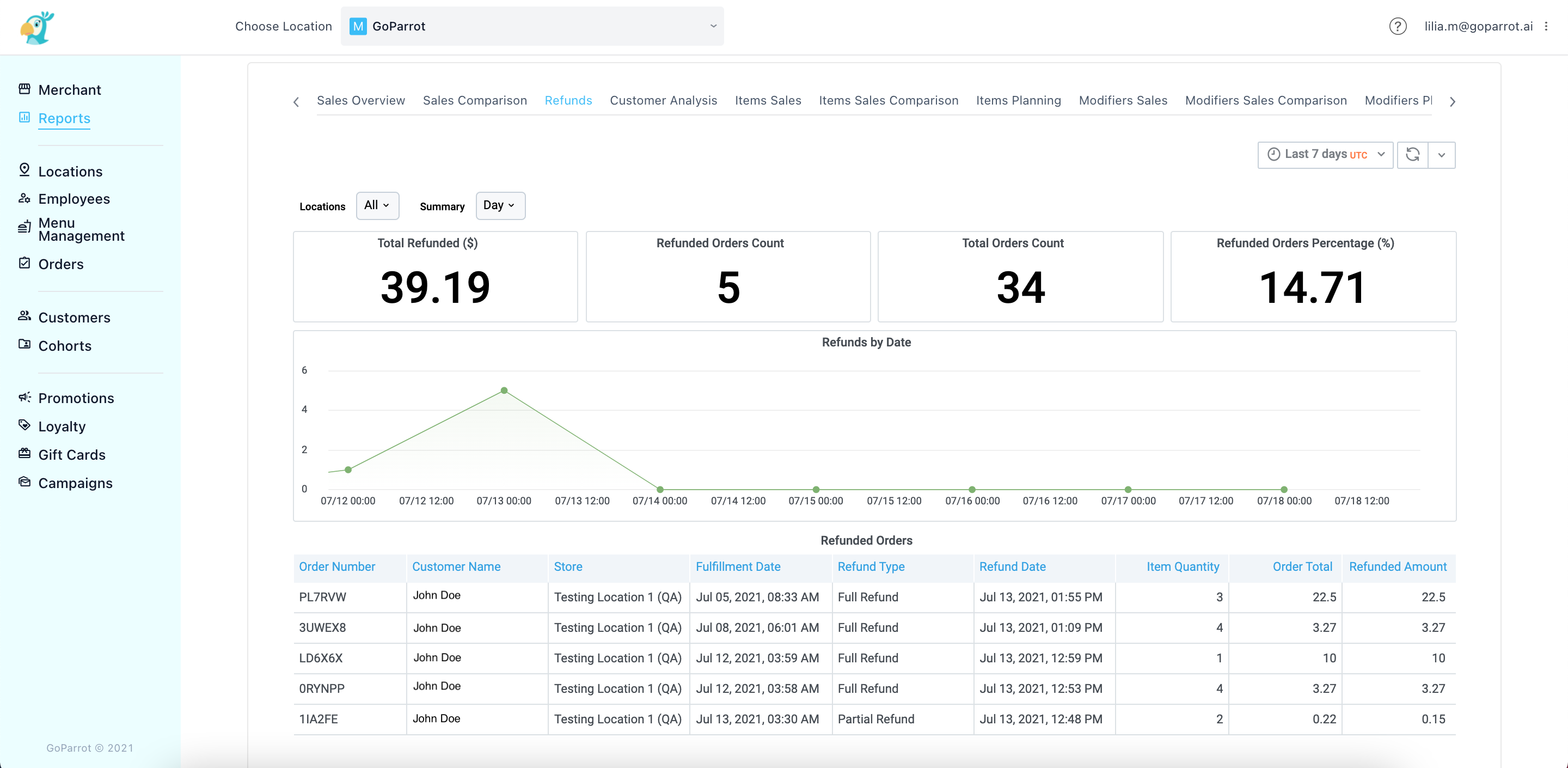Refresh the report with the reload icon
The height and width of the screenshot is (768, 1568).
[1412, 155]
